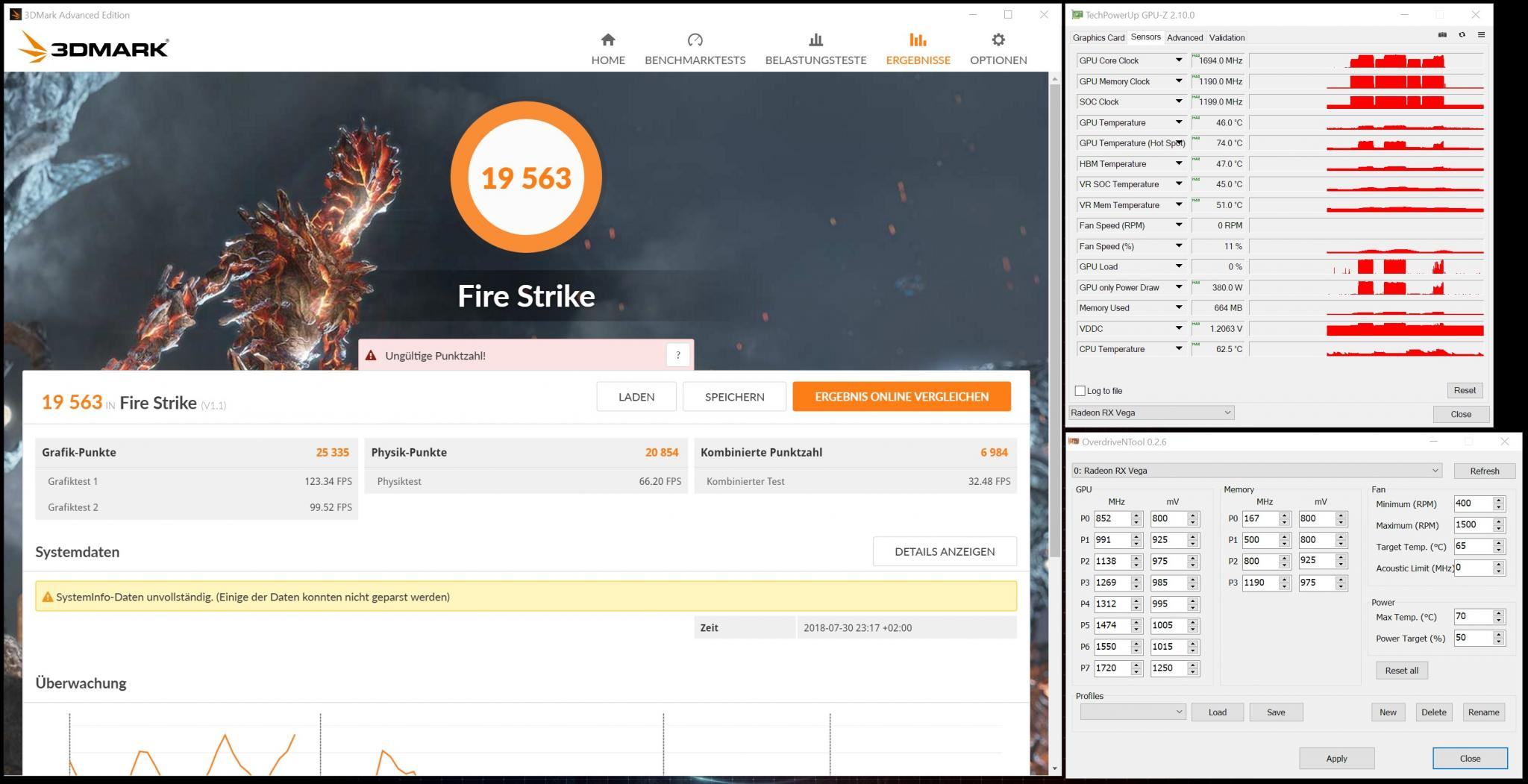Select the Sensors tab in GPU-Z

coord(1145,37)
